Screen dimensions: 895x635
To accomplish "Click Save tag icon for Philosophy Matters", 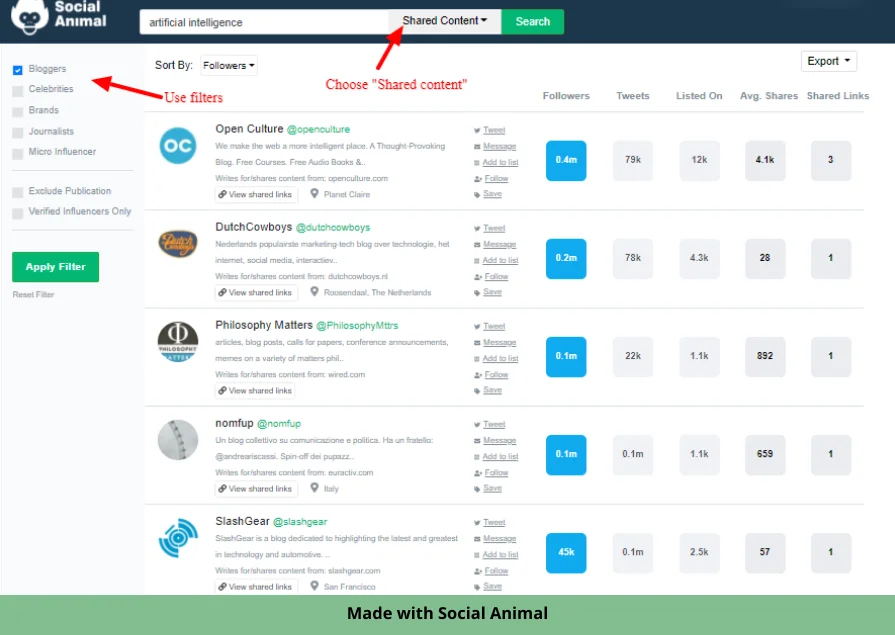I will click(477, 391).
